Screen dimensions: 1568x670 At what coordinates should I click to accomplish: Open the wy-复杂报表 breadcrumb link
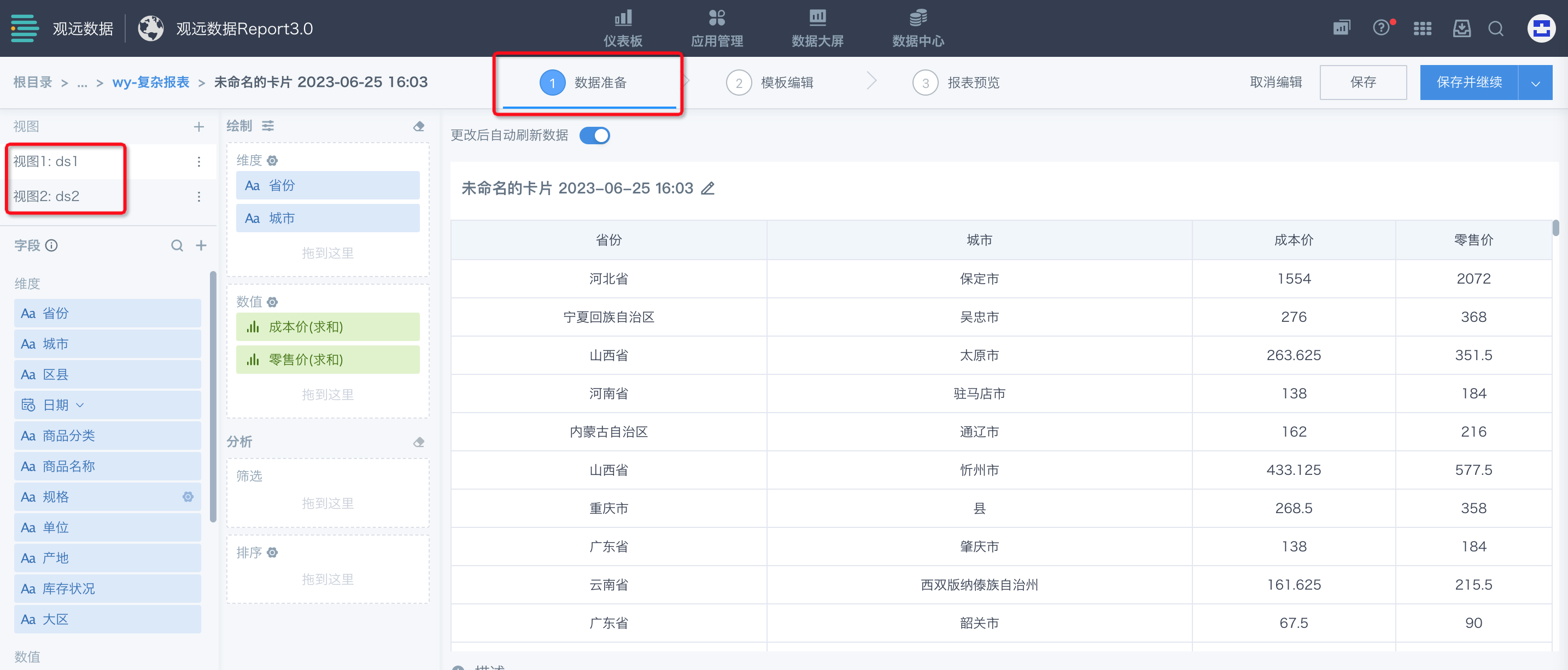150,82
